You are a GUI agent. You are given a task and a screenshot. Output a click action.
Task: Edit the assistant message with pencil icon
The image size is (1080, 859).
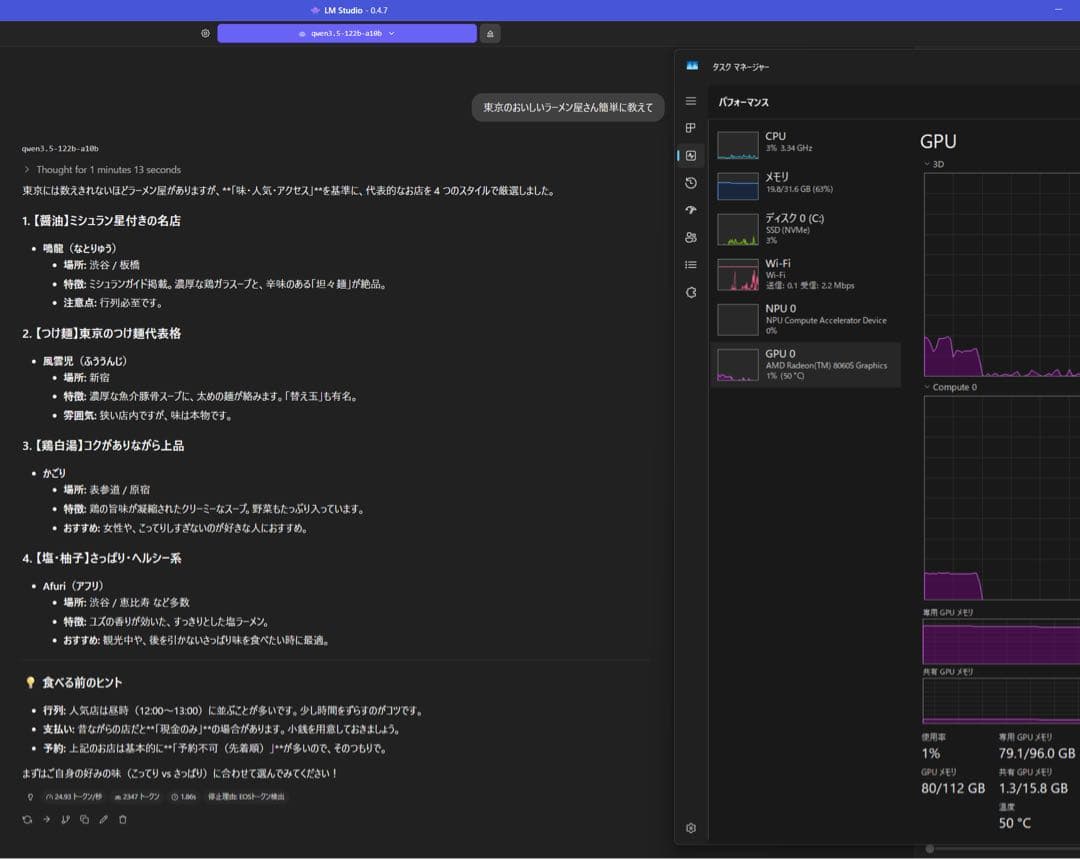[103, 819]
